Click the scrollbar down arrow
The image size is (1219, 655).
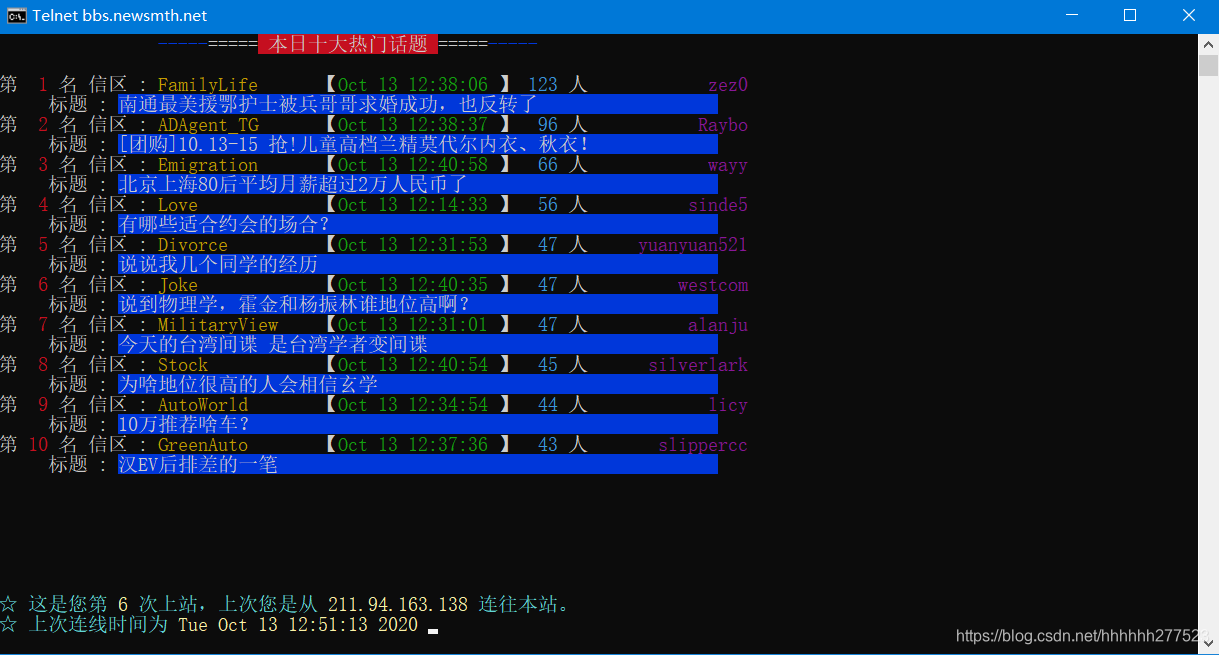tap(1208, 643)
